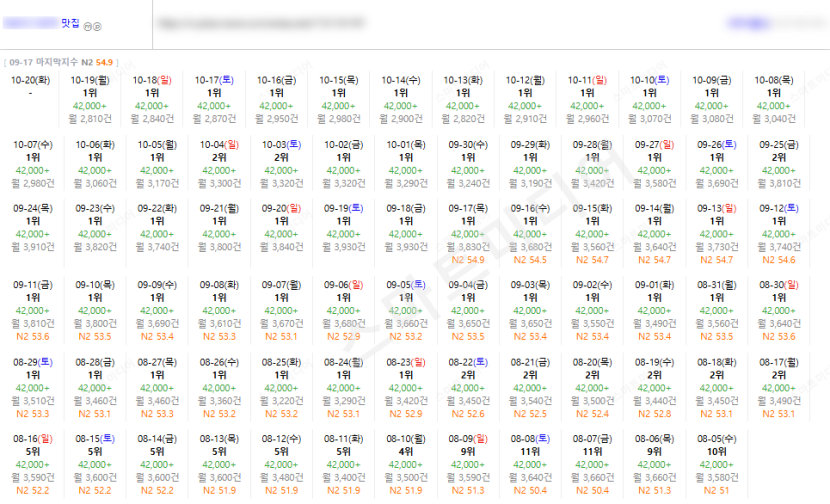
Task: Click the 09-30(수) date header
Action: point(468,145)
